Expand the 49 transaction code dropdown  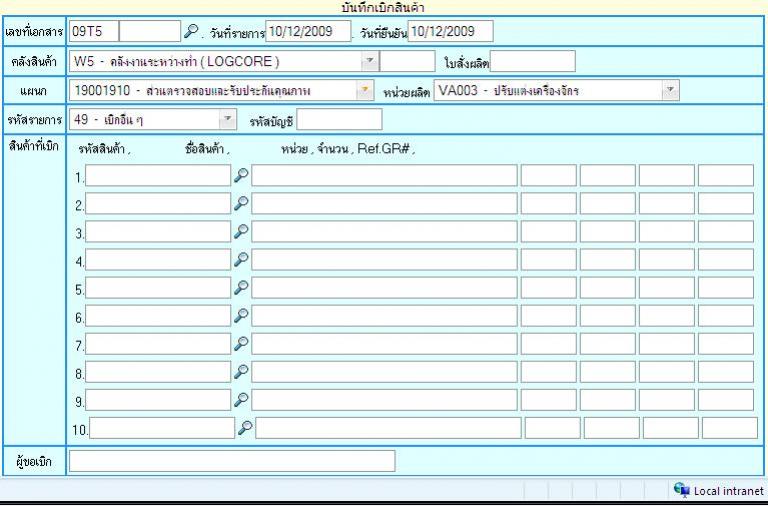(227, 119)
